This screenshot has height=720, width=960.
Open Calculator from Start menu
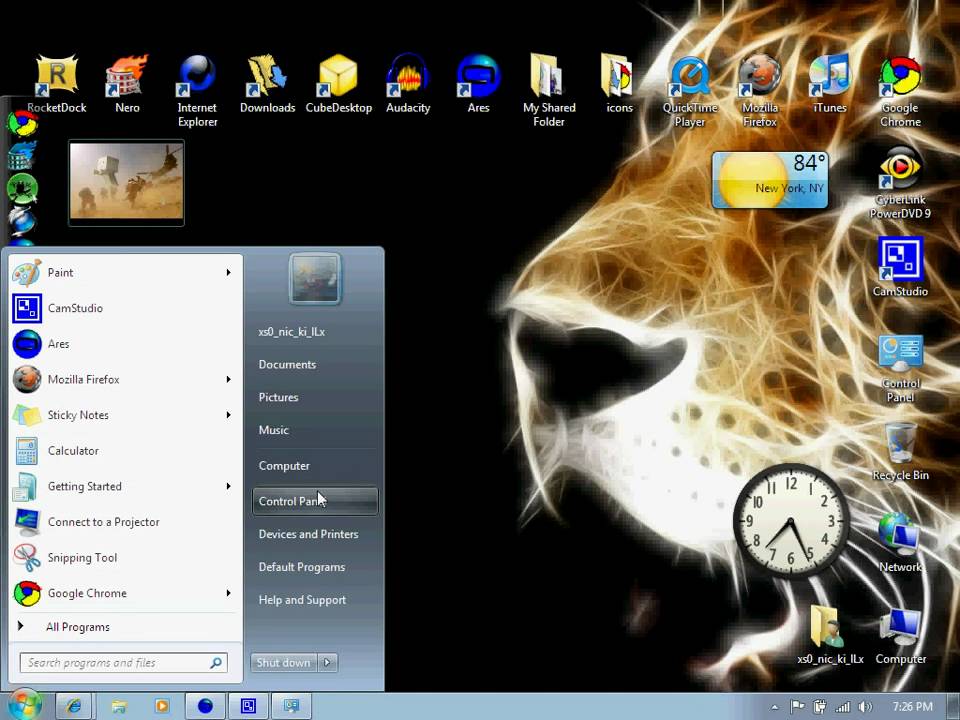coord(125,451)
